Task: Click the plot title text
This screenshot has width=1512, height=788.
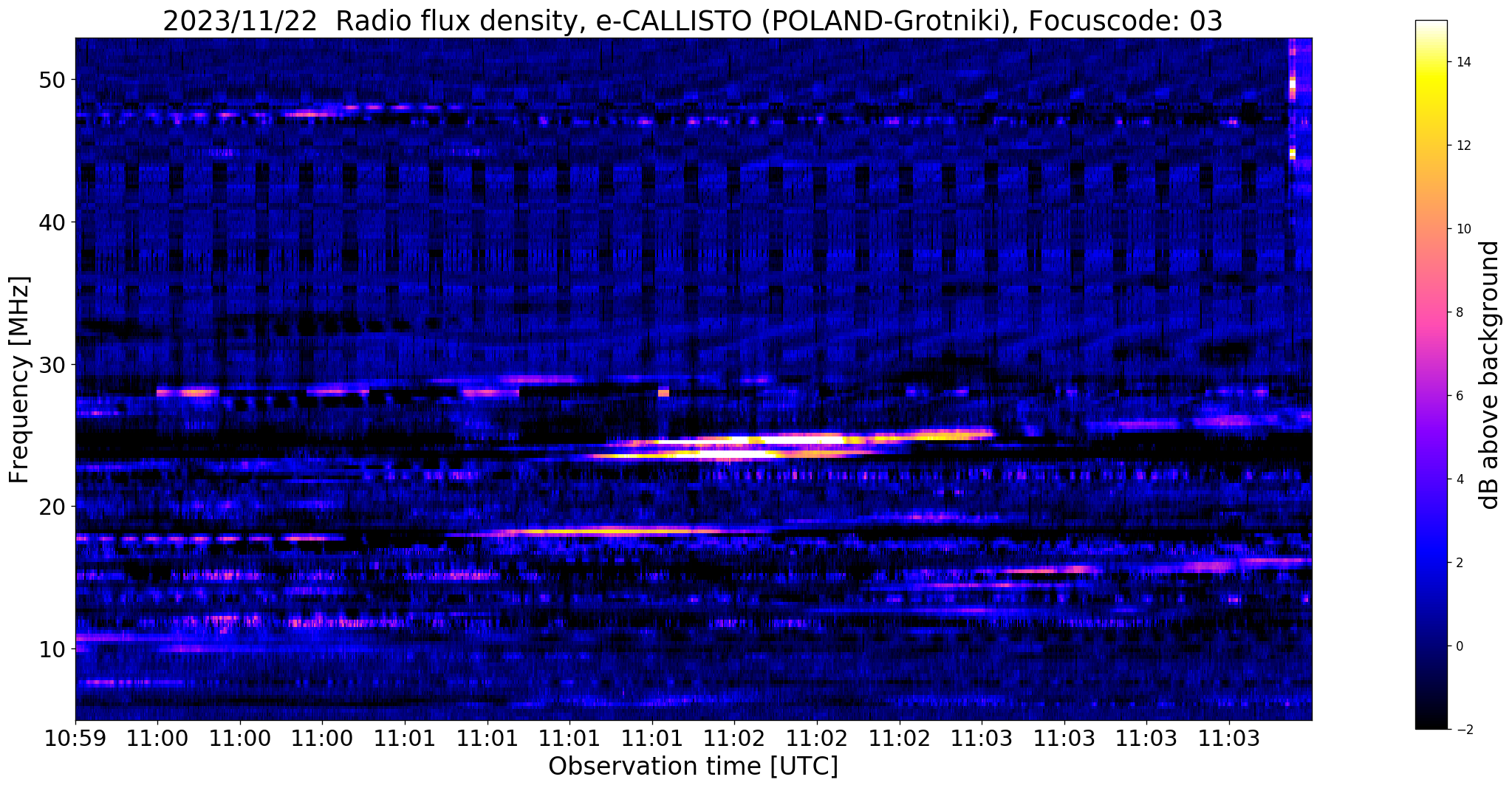Action: [692, 21]
